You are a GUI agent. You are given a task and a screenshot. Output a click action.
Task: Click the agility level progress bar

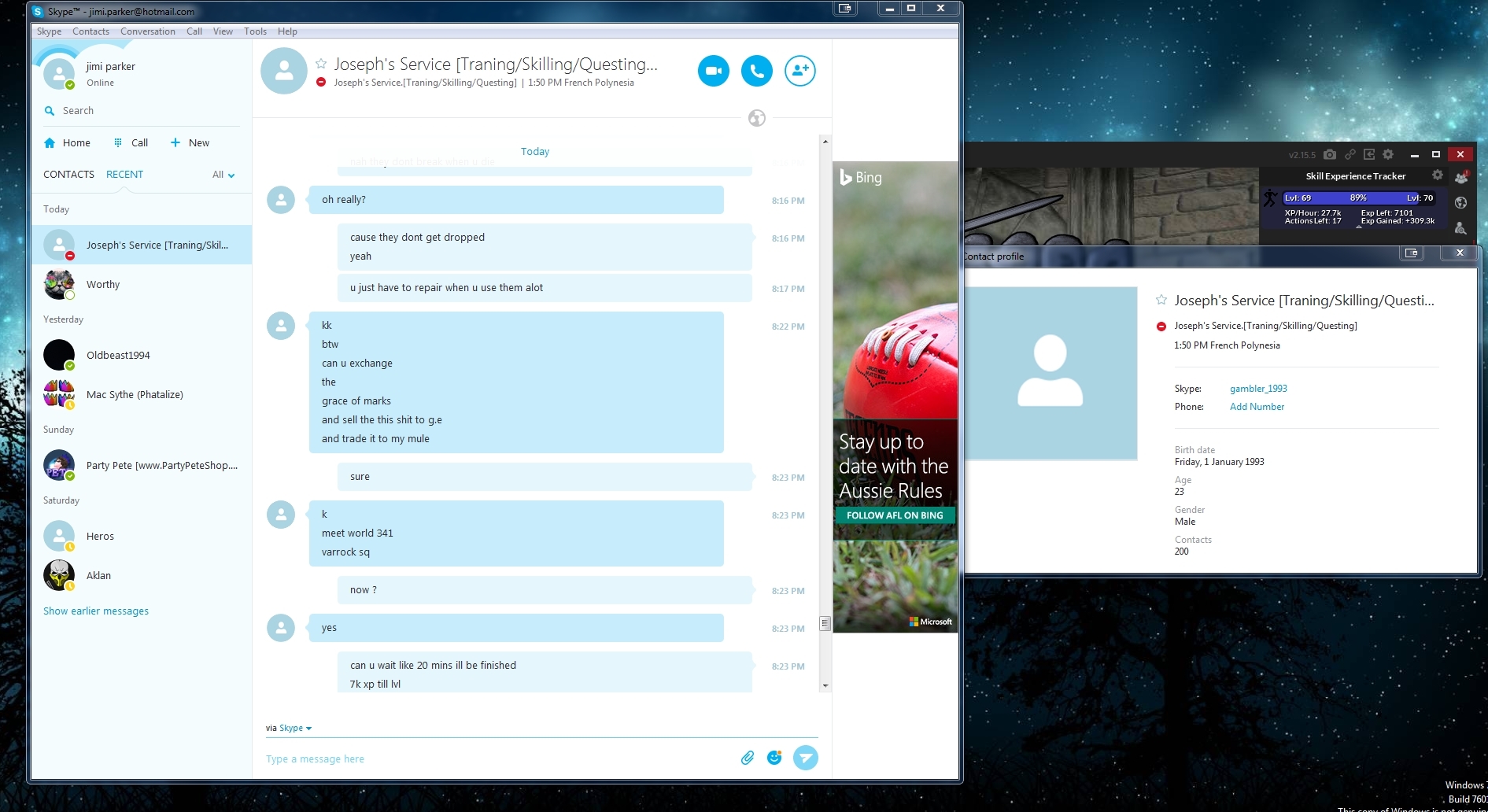(x=1359, y=198)
